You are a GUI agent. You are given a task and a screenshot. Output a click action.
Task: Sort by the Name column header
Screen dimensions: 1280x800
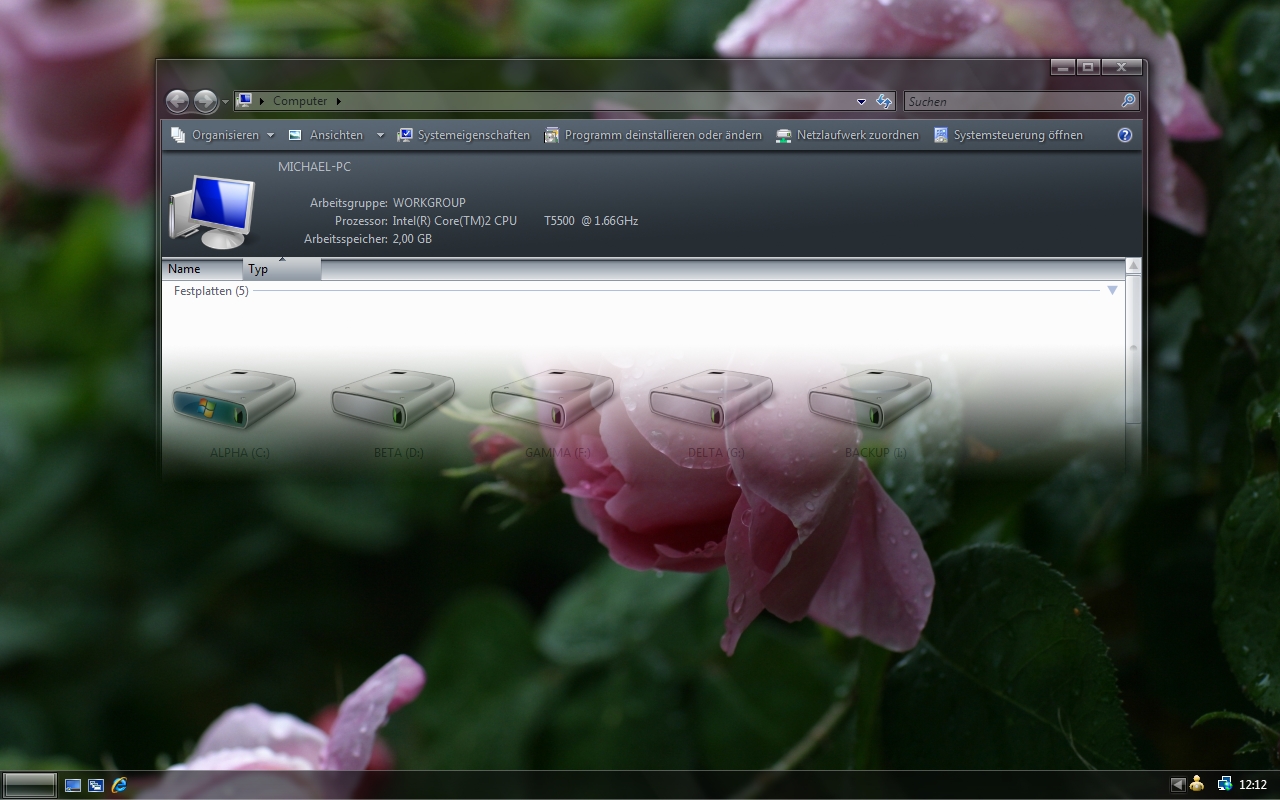pyautogui.click(x=202, y=269)
